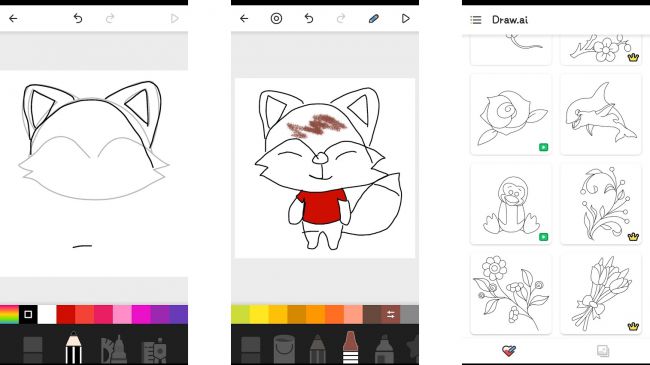
Task: Open the rainbow color picker swatch
Action: (9, 314)
